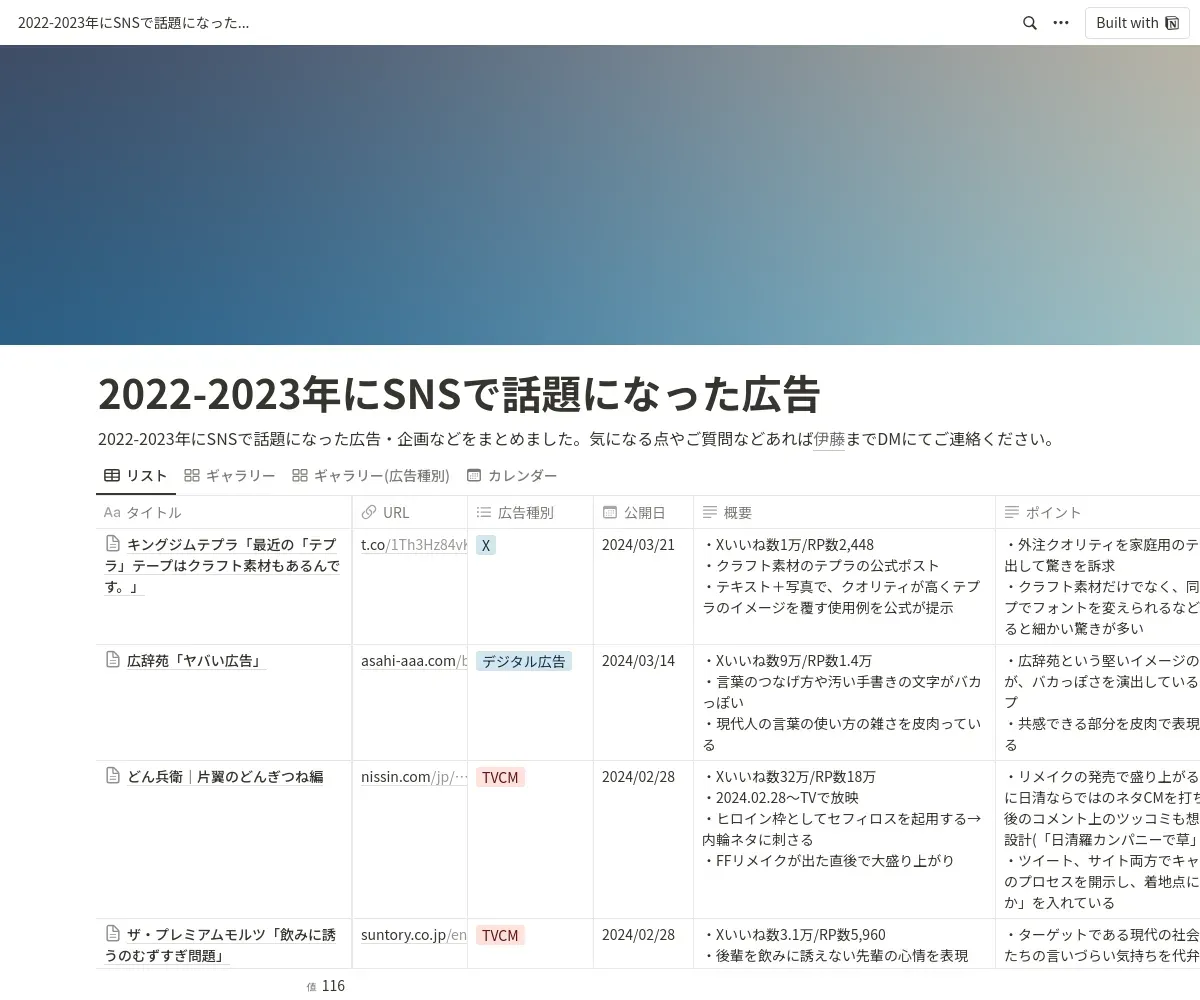Click the TVCM tag in the ザ・プレミアムモルツ row
The image size is (1200, 1000).
pyautogui.click(x=500, y=935)
